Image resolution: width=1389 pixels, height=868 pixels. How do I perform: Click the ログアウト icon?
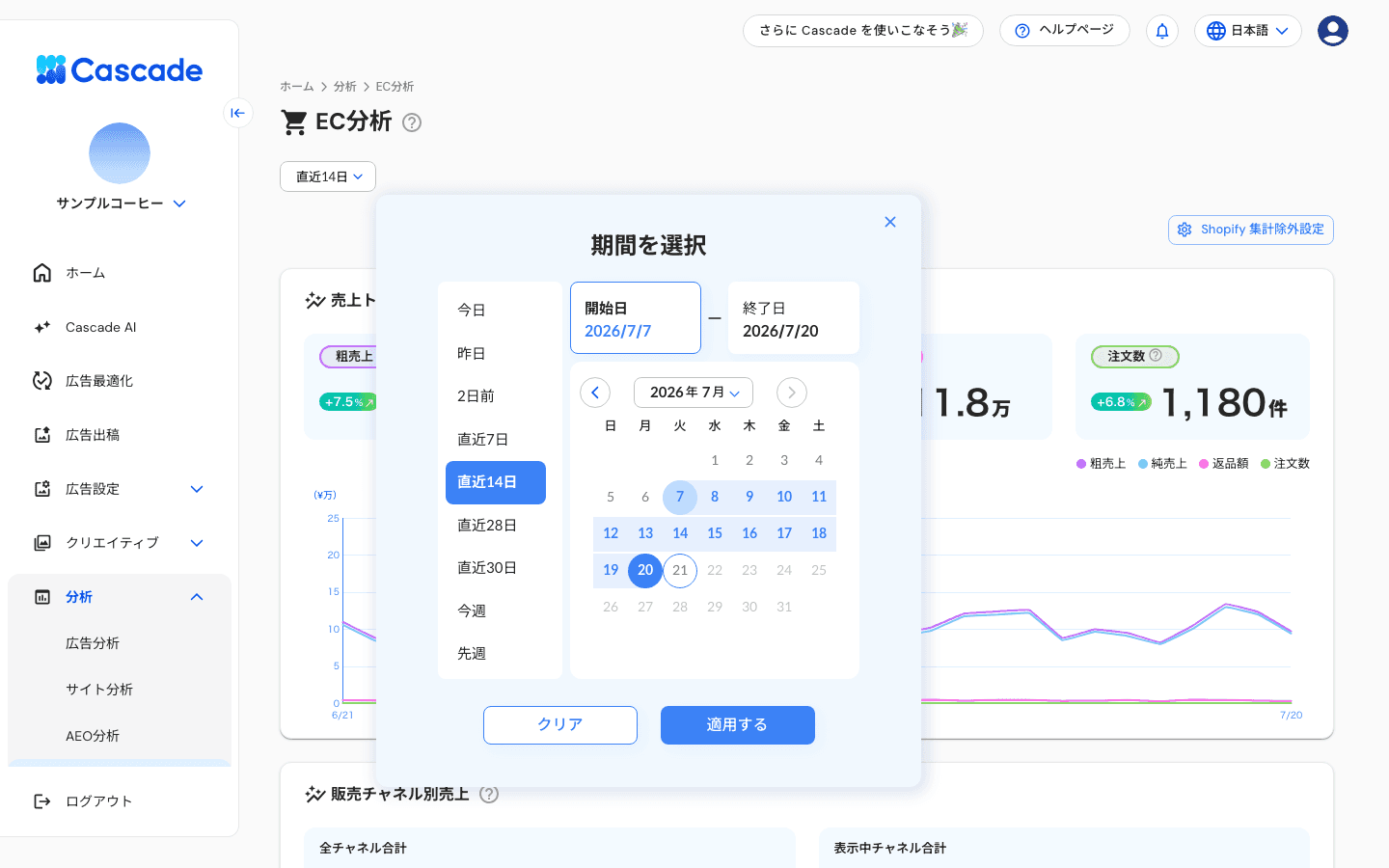pyautogui.click(x=42, y=801)
